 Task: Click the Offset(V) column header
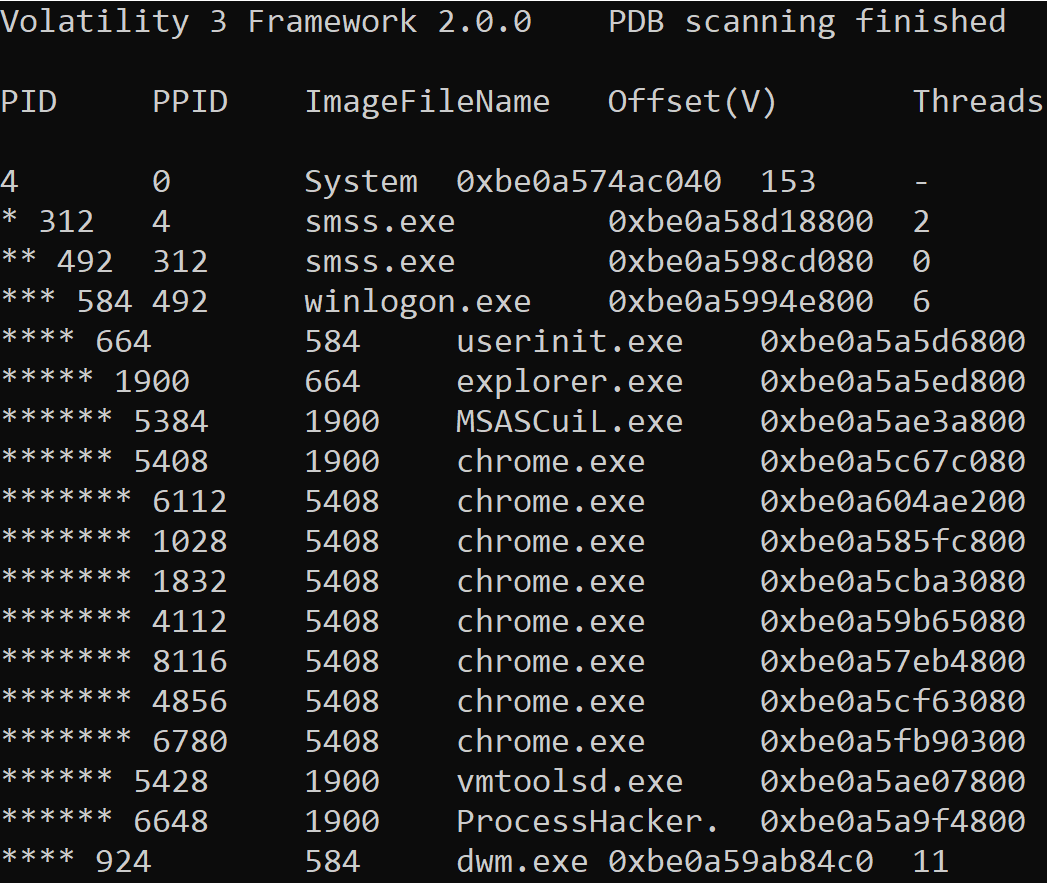pos(692,101)
